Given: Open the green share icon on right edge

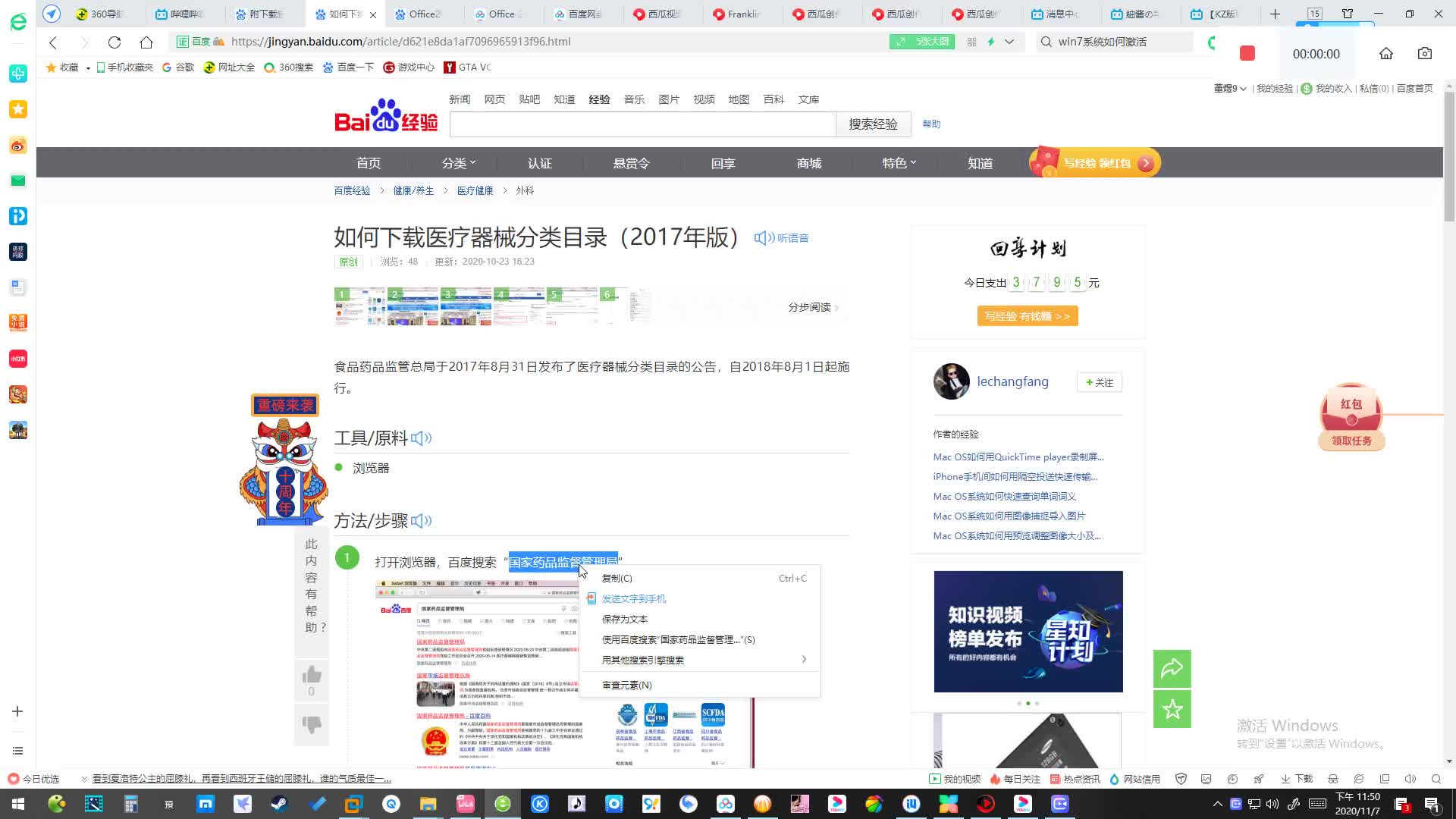Looking at the screenshot, I should 1172,669.
